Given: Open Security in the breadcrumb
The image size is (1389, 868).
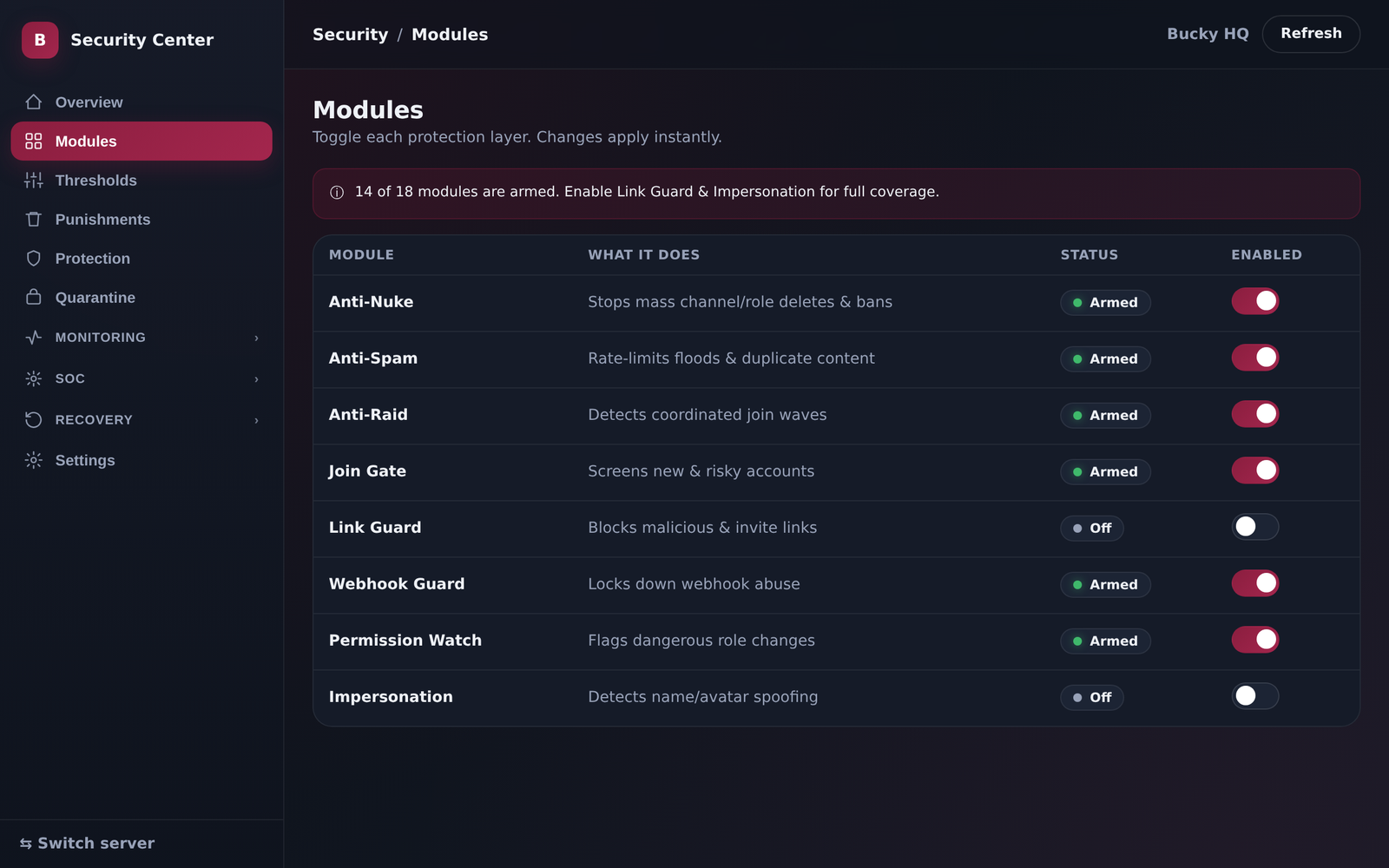Looking at the screenshot, I should point(350,35).
